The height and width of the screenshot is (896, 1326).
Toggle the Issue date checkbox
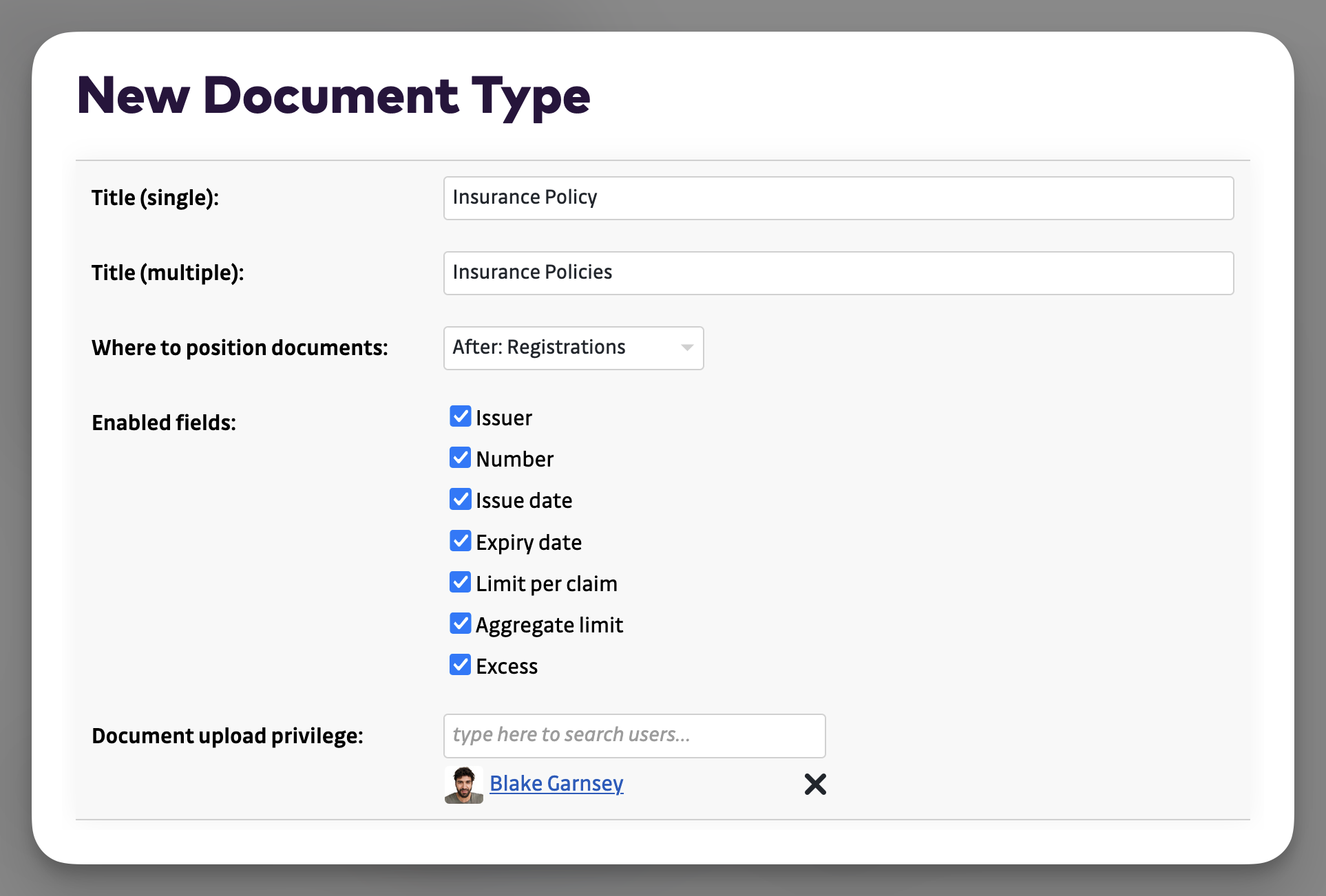coord(460,499)
